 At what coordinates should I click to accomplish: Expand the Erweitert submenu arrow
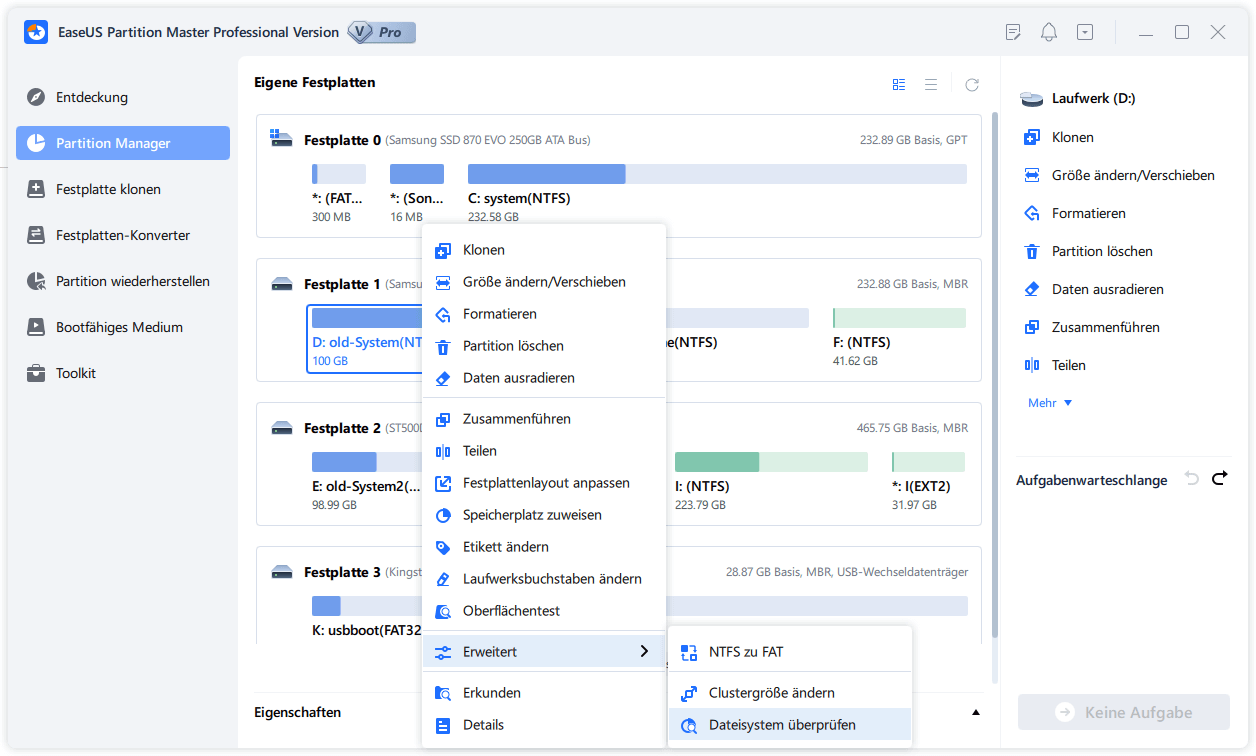coord(643,652)
